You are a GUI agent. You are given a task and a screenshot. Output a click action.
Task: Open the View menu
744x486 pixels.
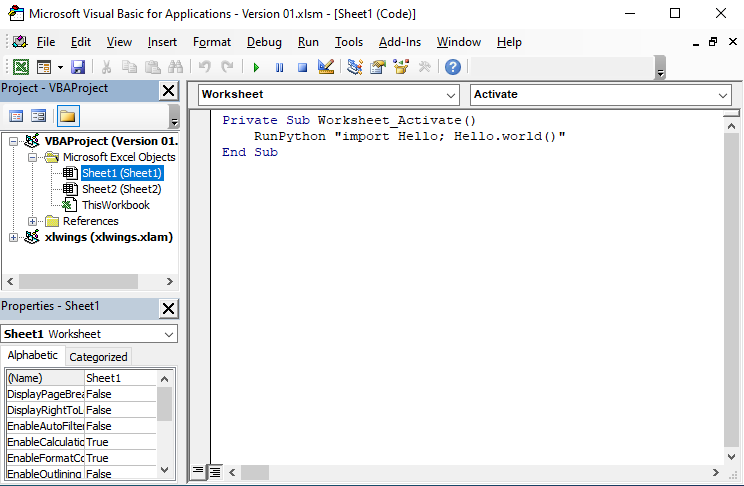[x=119, y=42]
